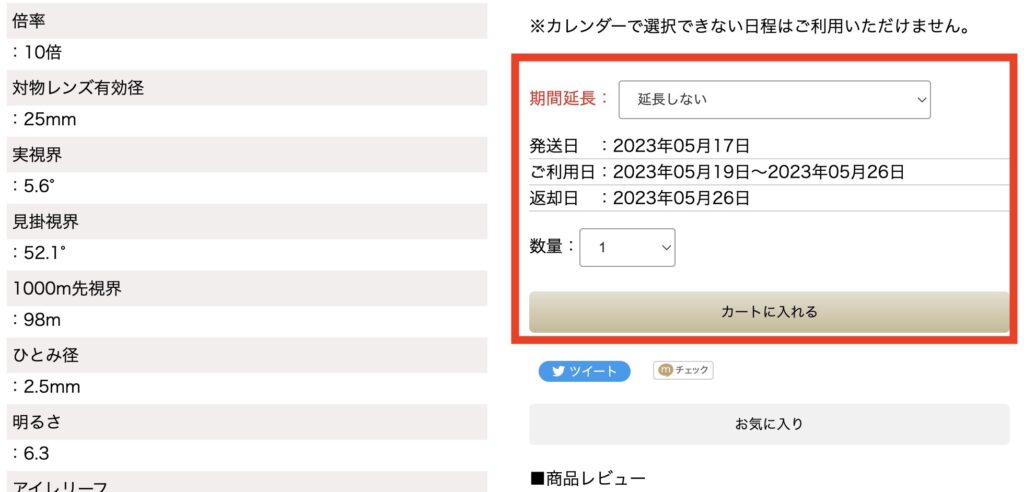Click the Twitter bird icon on the ツイート button

point(558,371)
